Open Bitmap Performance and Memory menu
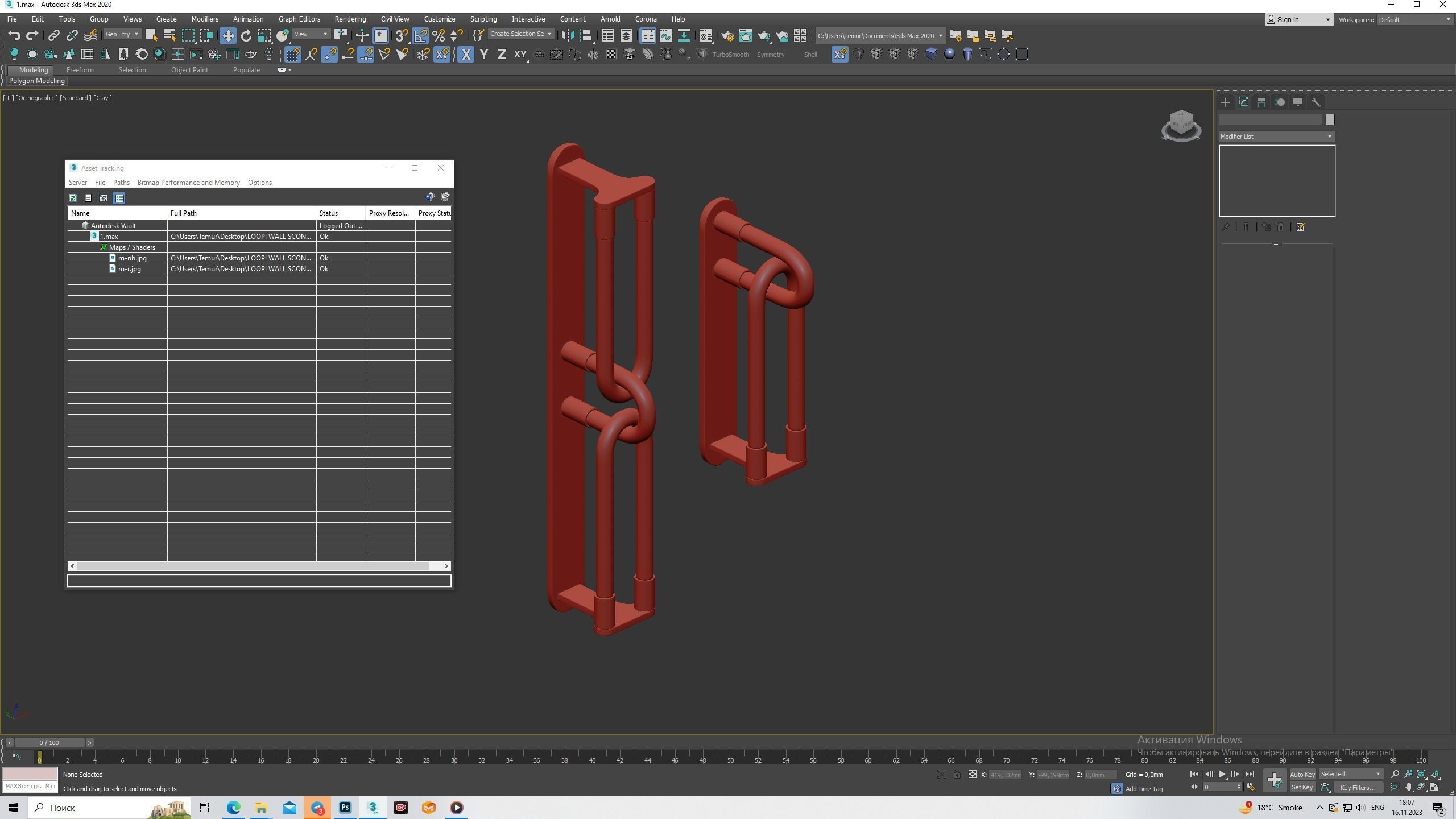Image resolution: width=1456 pixels, height=819 pixels. click(188, 183)
